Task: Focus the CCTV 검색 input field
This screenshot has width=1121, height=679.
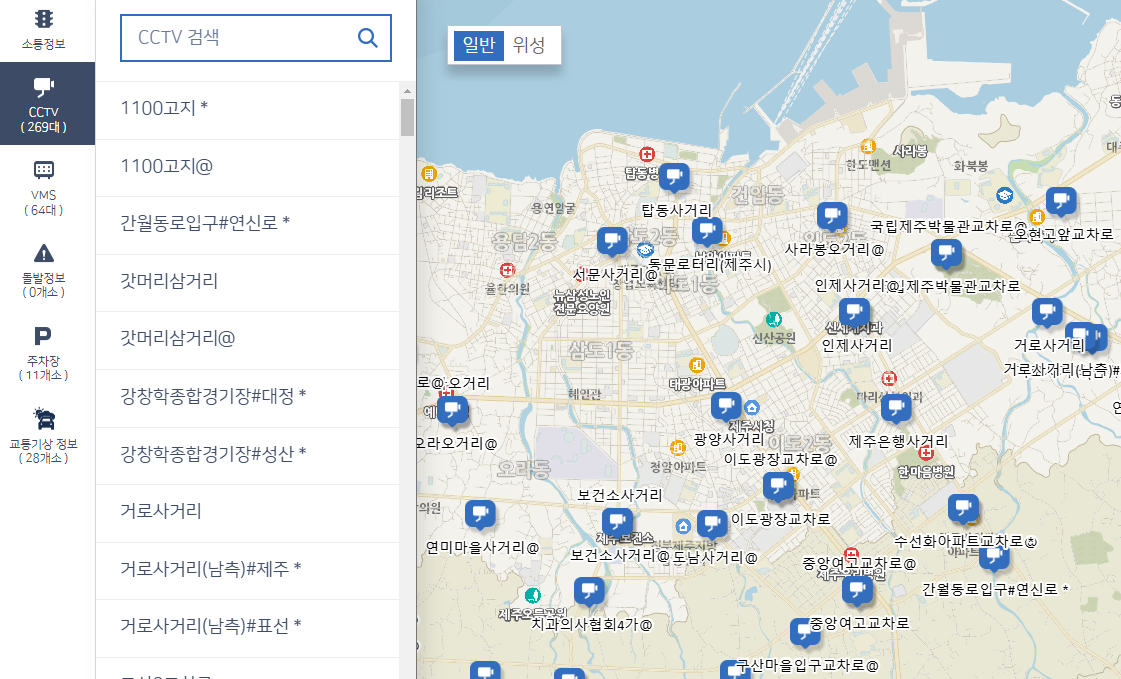Action: click(255, 37)
